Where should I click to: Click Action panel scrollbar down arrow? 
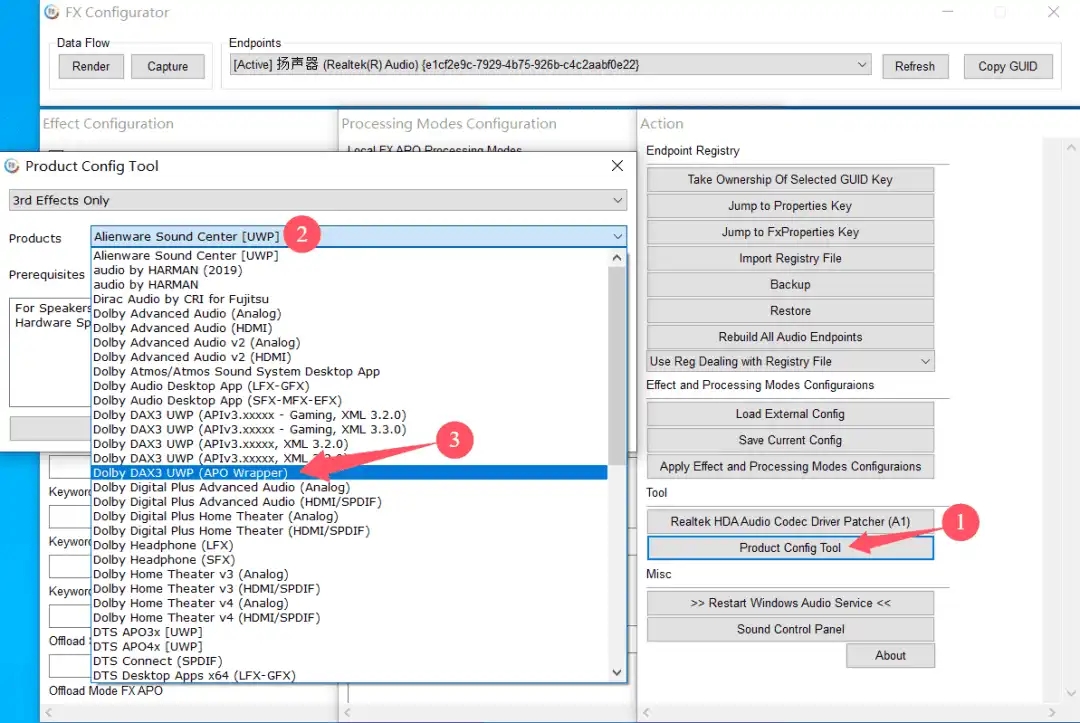[x=1070, y=693]
